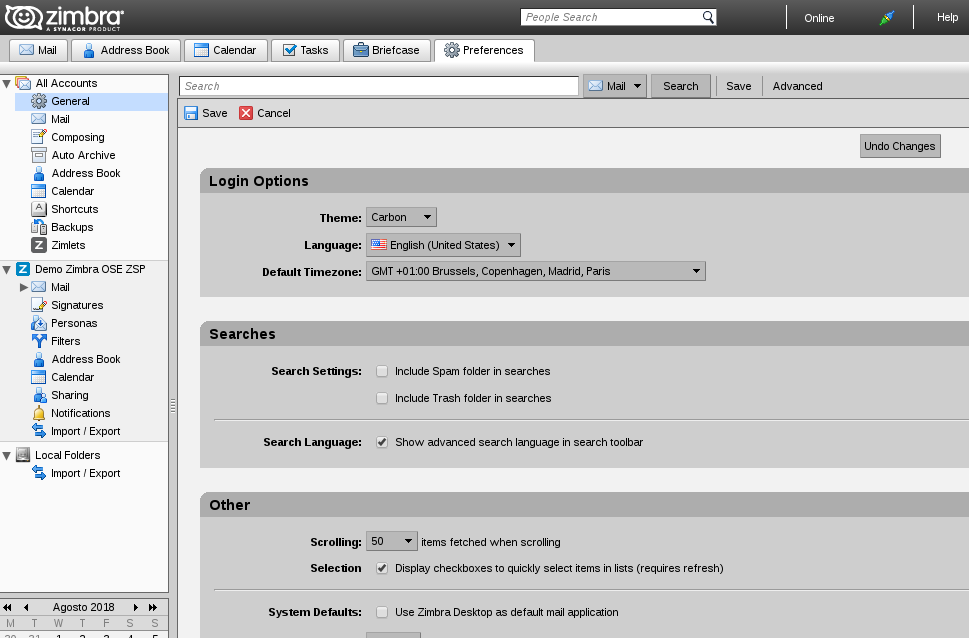
Task: Click the Personas icon
Action: pos(39,323)
